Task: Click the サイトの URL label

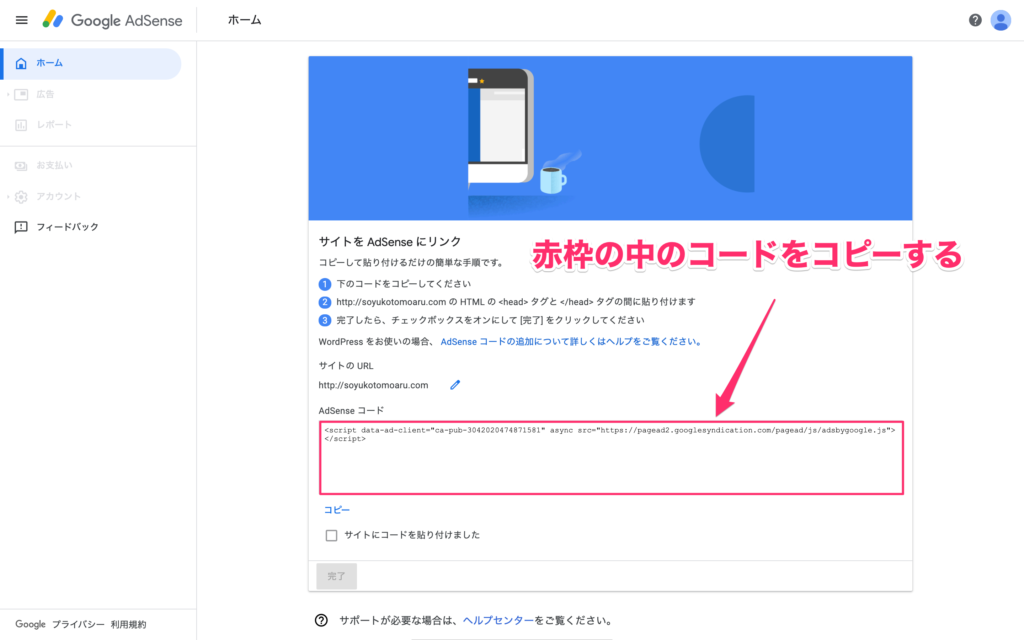Action: pos(346,366)
